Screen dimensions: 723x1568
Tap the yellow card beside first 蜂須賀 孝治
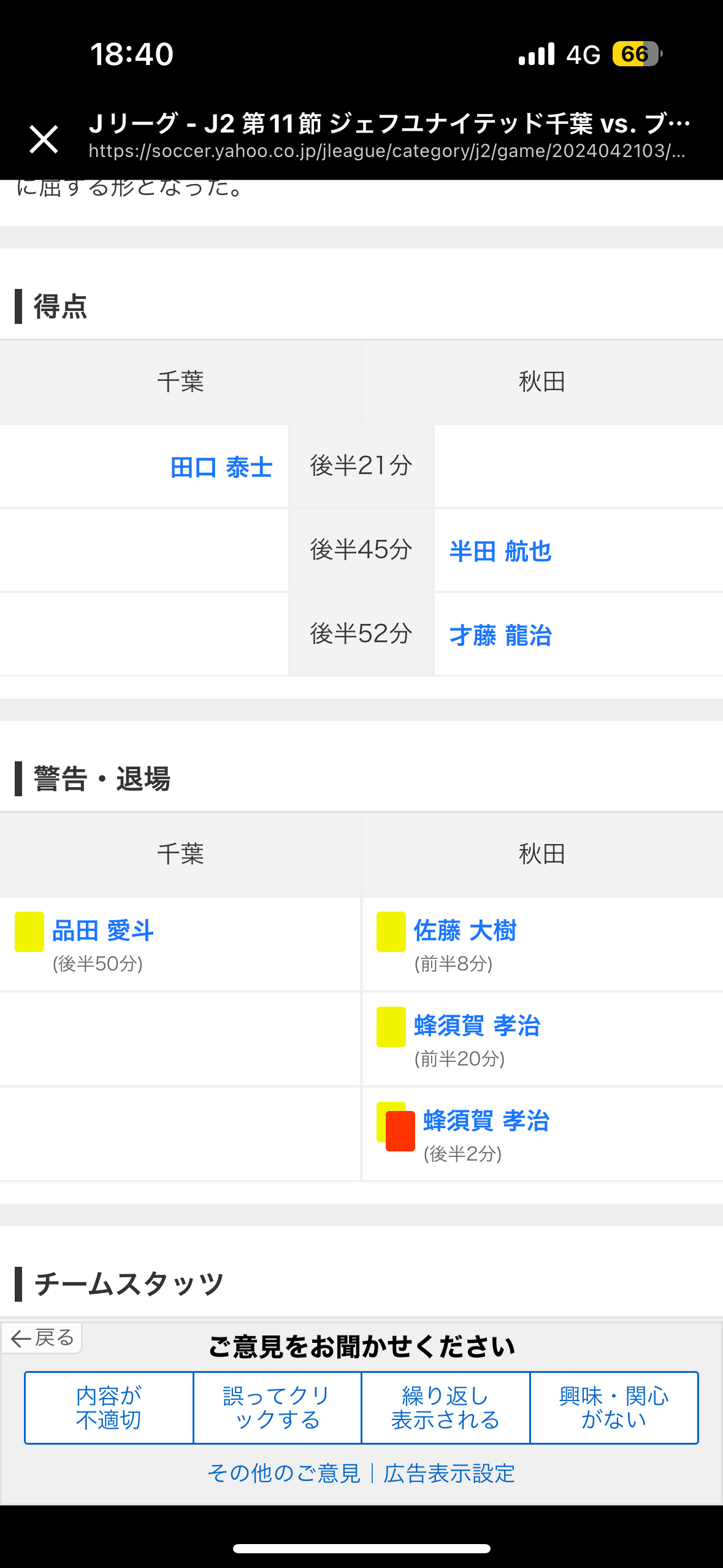pos(391,1026)
